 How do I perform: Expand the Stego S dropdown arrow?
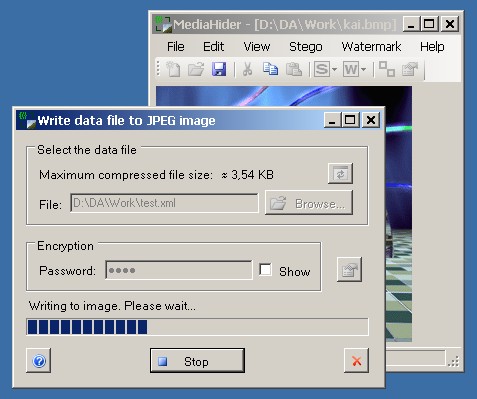(334, 70)
